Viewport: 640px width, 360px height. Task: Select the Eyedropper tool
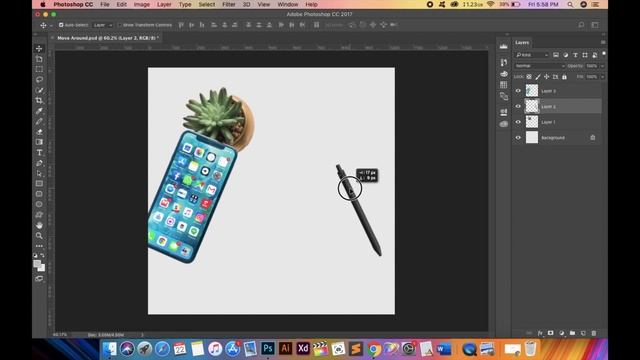click(x=39, y=111)
